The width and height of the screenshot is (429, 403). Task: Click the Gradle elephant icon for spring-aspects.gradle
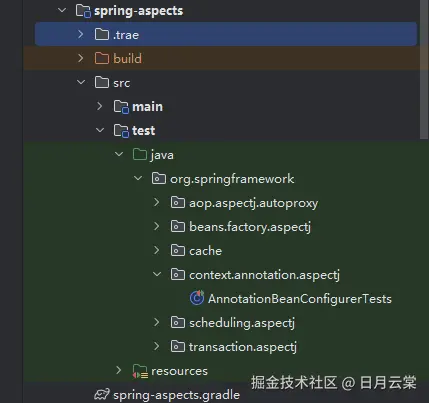coord(102,394)
